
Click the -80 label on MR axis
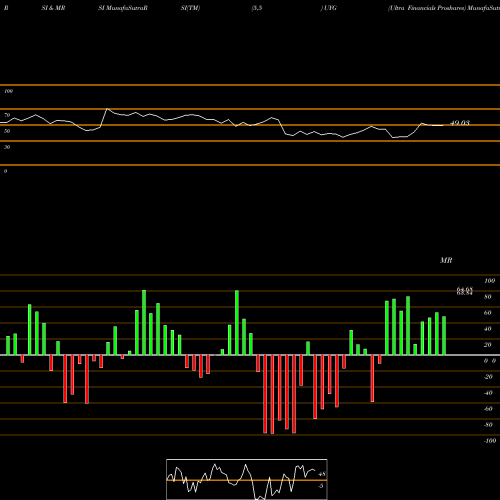point(488,425)
